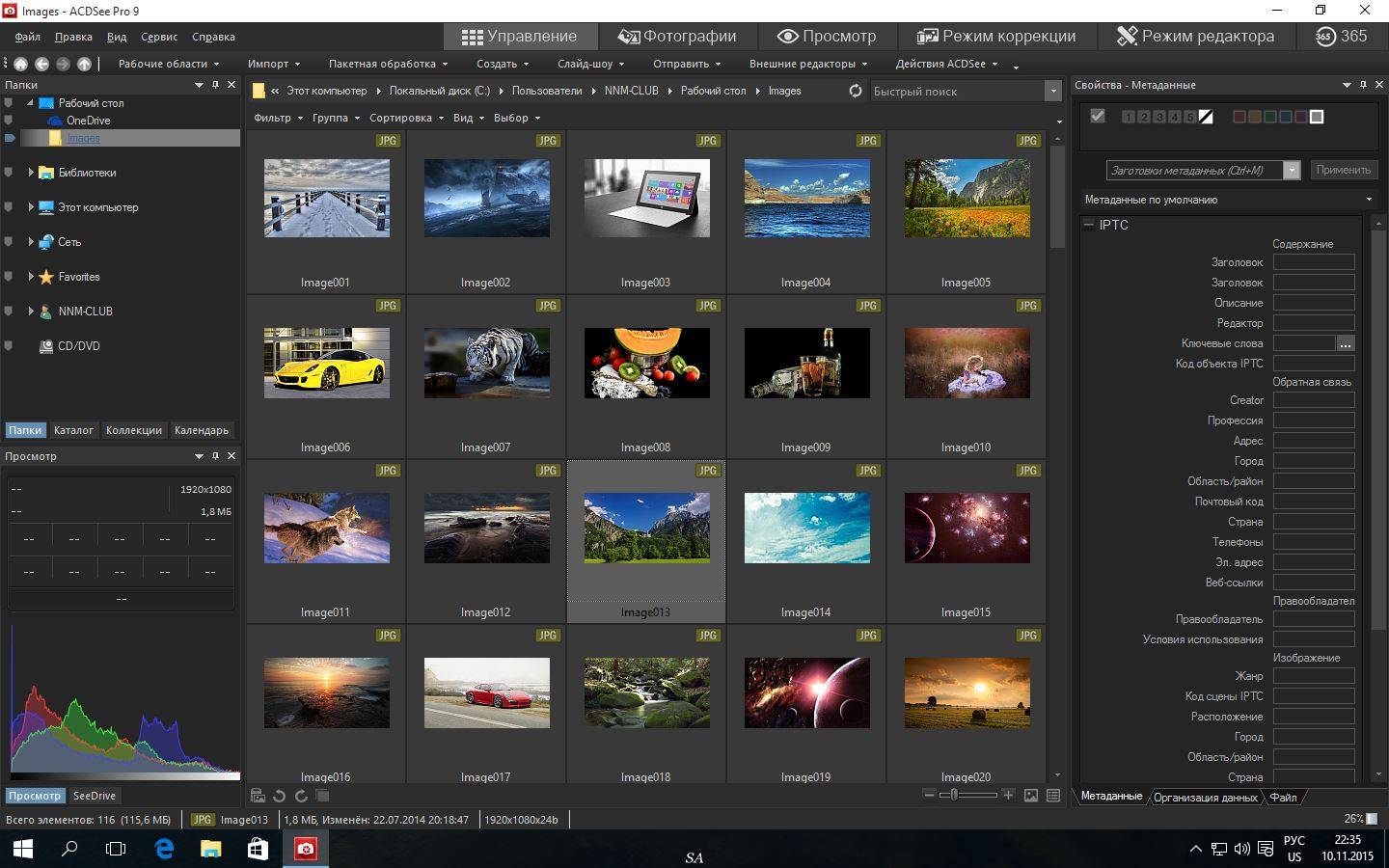Navigate forward with the right arrow icon

click(x=63, y=64)
